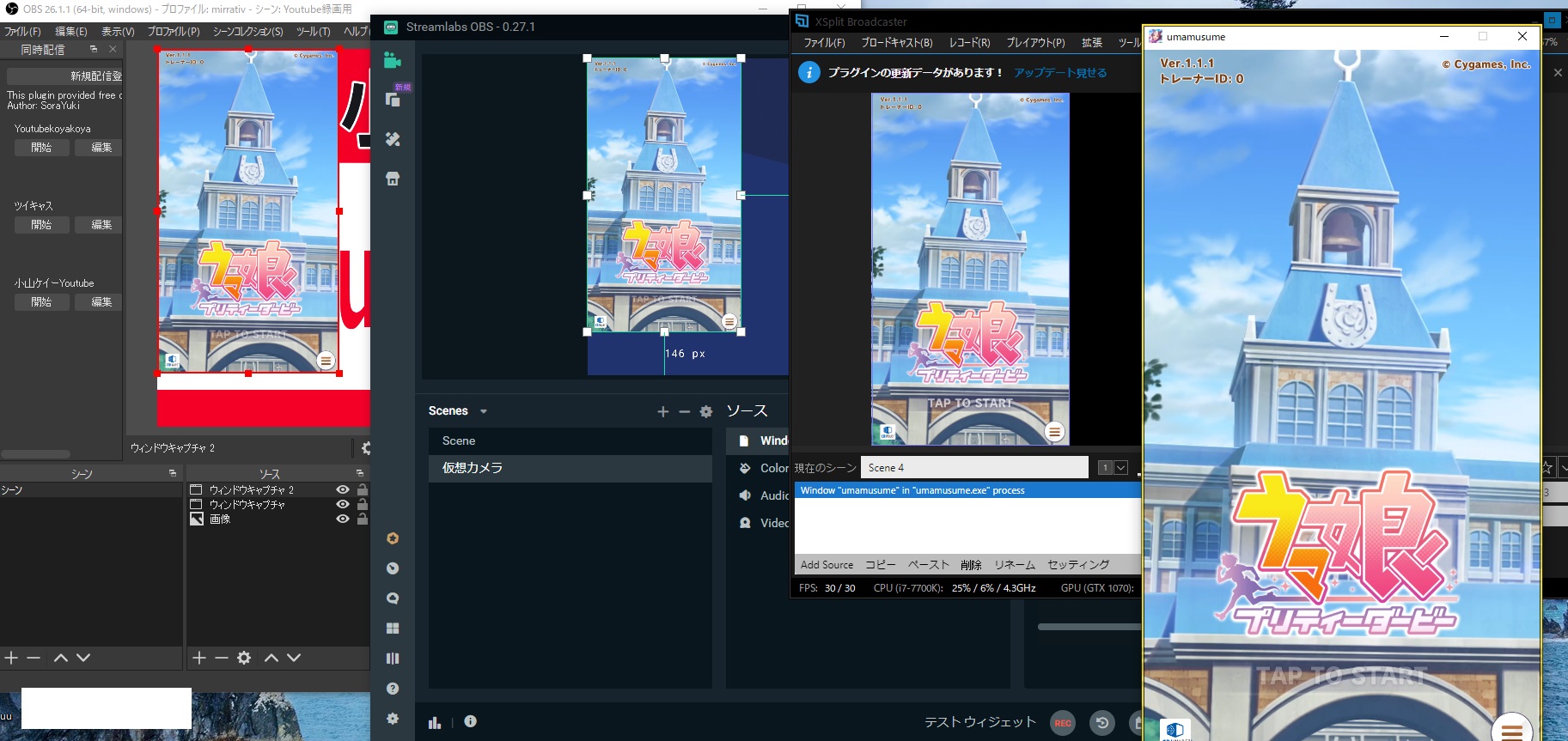Open OBS シーンコレクション(S) menu
The height and width of the screenshot is (741, 1568).
(x=248, y=32)
